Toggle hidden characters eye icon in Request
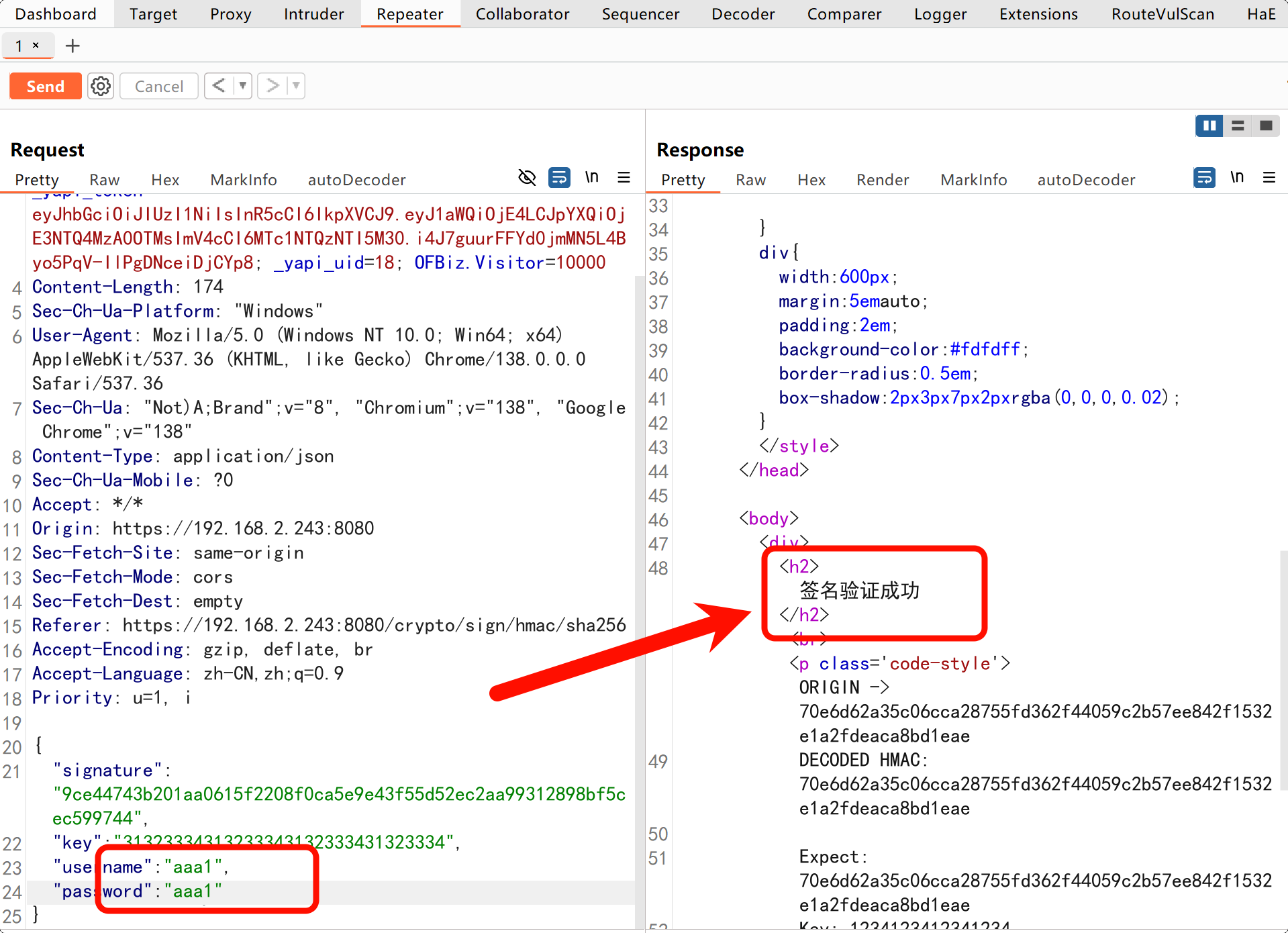The image size is (1288, 933). pyautogui.click(x=527, y=177)
